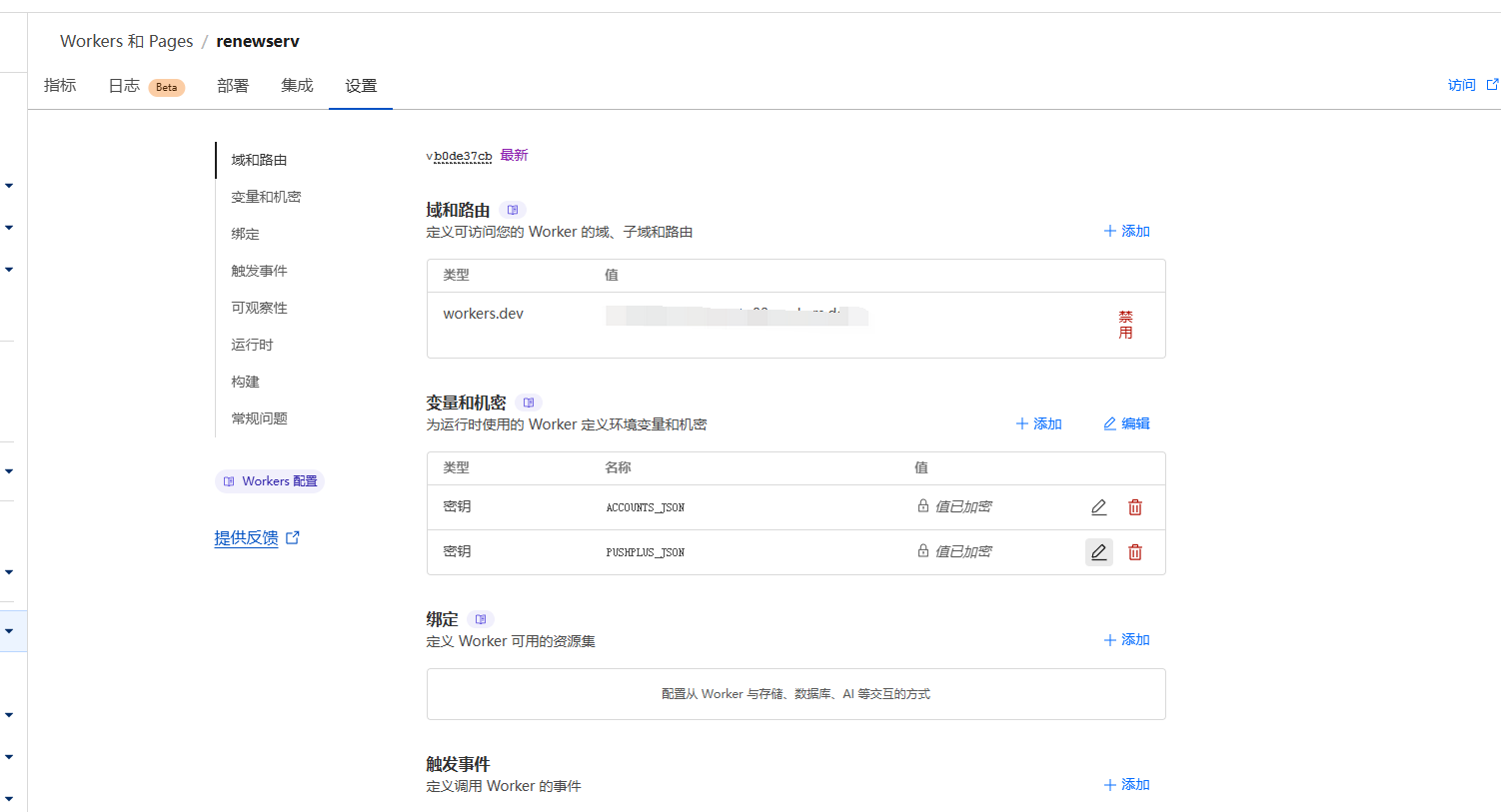Switch to the 指标 tab
This screenshot has width=1501, height=812.
tap(60, 86)
